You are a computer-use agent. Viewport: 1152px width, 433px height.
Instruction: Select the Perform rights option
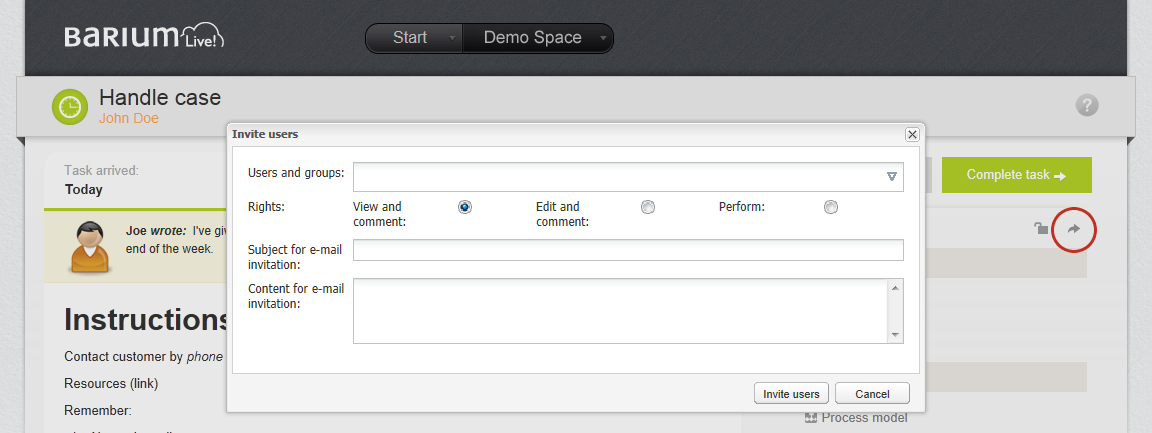pyautogui.click(x=831, y=207)
